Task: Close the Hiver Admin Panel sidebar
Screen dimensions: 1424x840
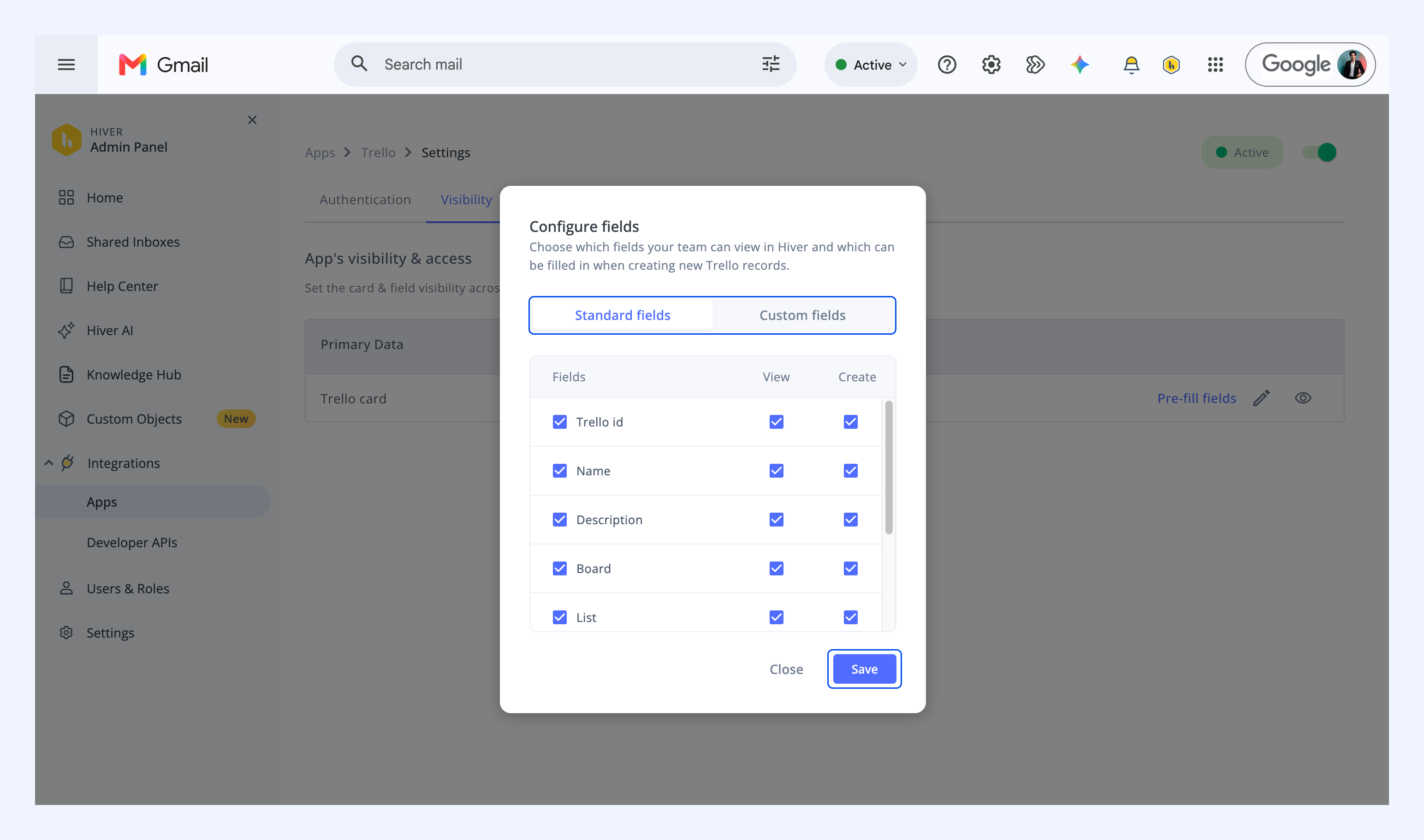Action: pos(252,120)
